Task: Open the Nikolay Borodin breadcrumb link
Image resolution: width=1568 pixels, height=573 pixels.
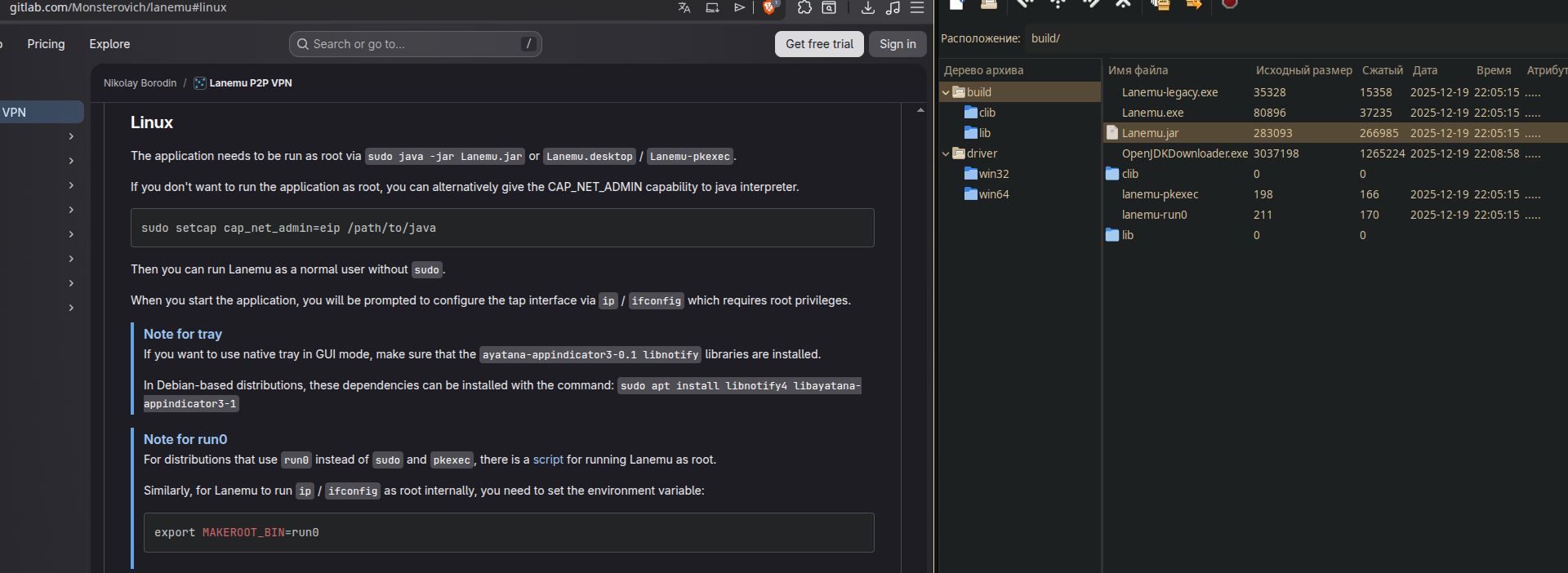Action: pos(140,83)
